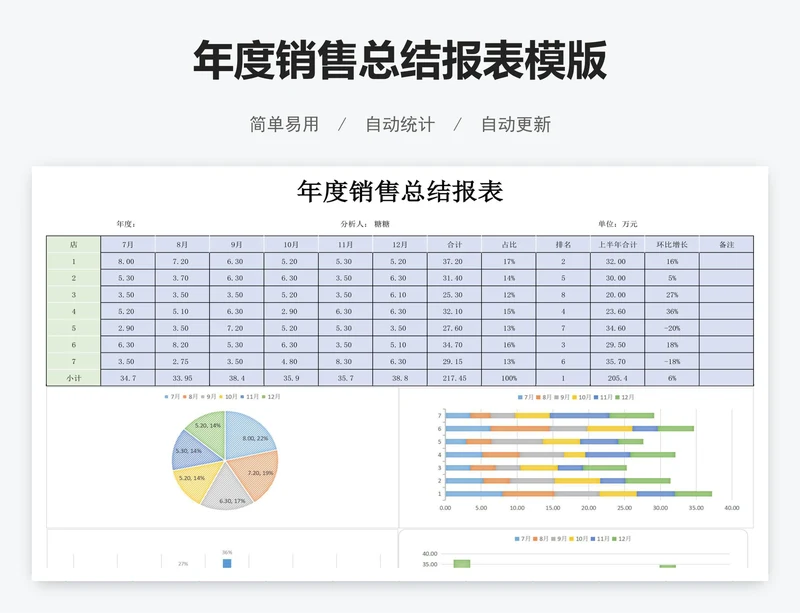Viewport: 800px width, 613px height.
Task: Click the 37.20 total cell
Action: coord(454,261)
